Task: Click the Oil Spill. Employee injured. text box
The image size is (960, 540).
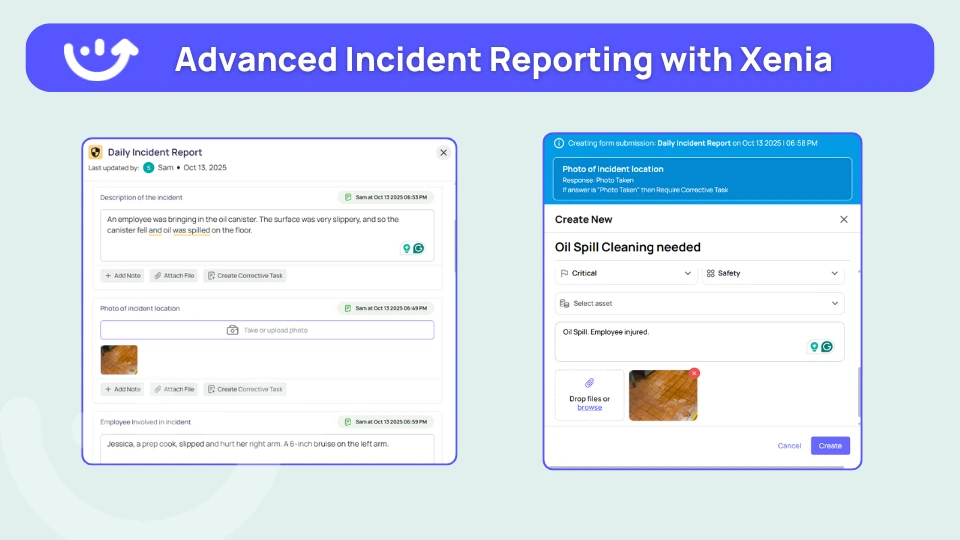Action: 699,342
